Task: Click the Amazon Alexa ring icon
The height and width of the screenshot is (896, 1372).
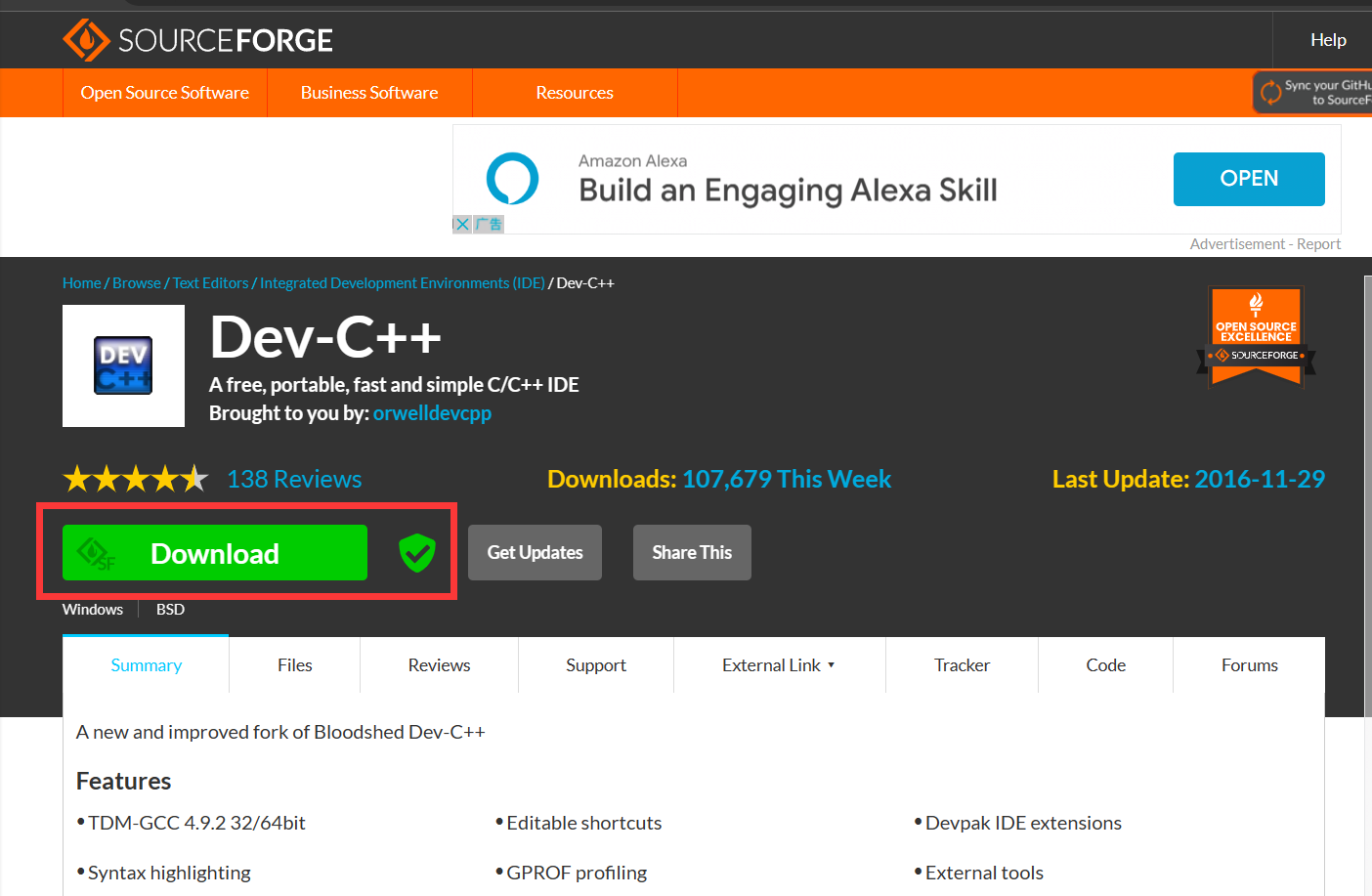Action: (512, 179)
